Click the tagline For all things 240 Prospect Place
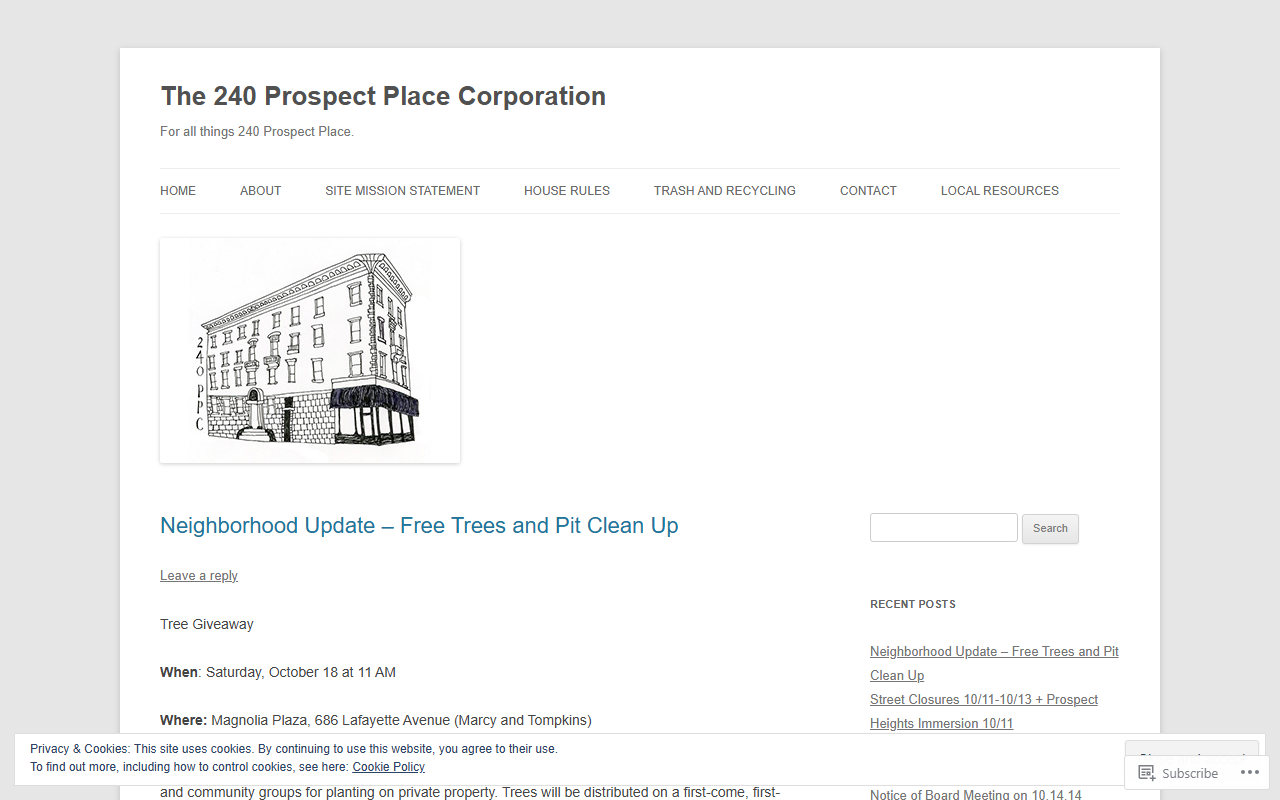 click(x=257, y=132)
